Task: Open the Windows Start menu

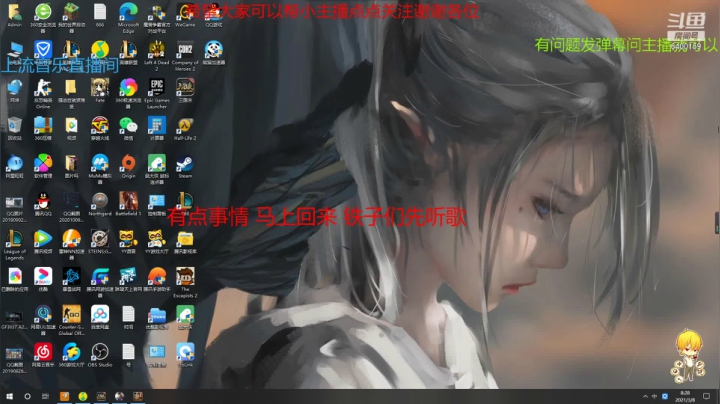Action: click(x=9, y=396)
